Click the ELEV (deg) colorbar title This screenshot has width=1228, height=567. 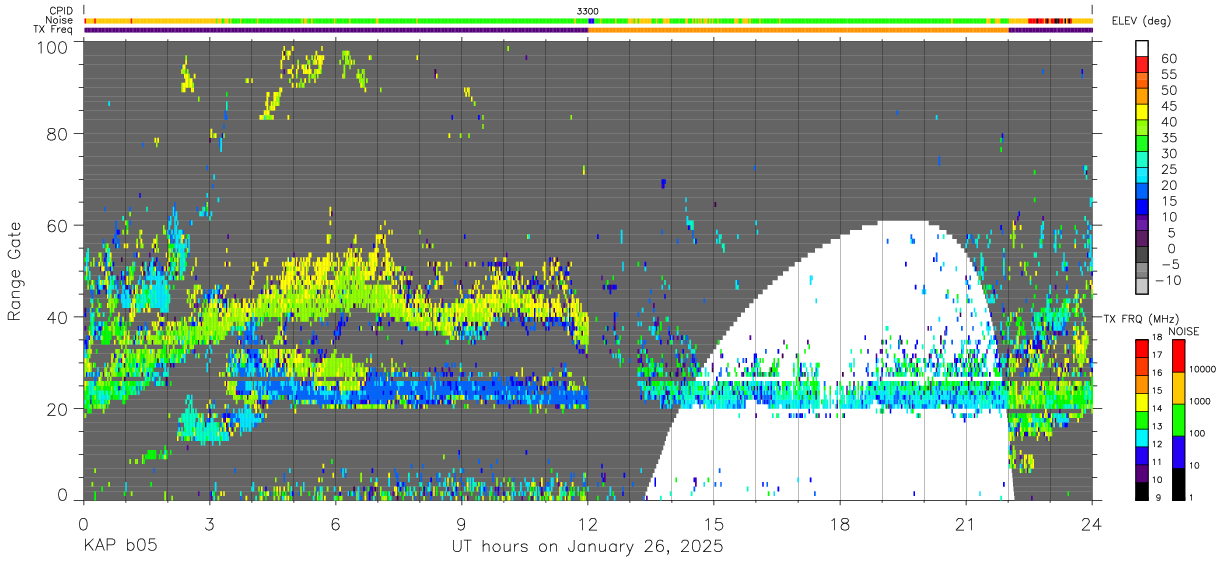[x=1142, y=21]
